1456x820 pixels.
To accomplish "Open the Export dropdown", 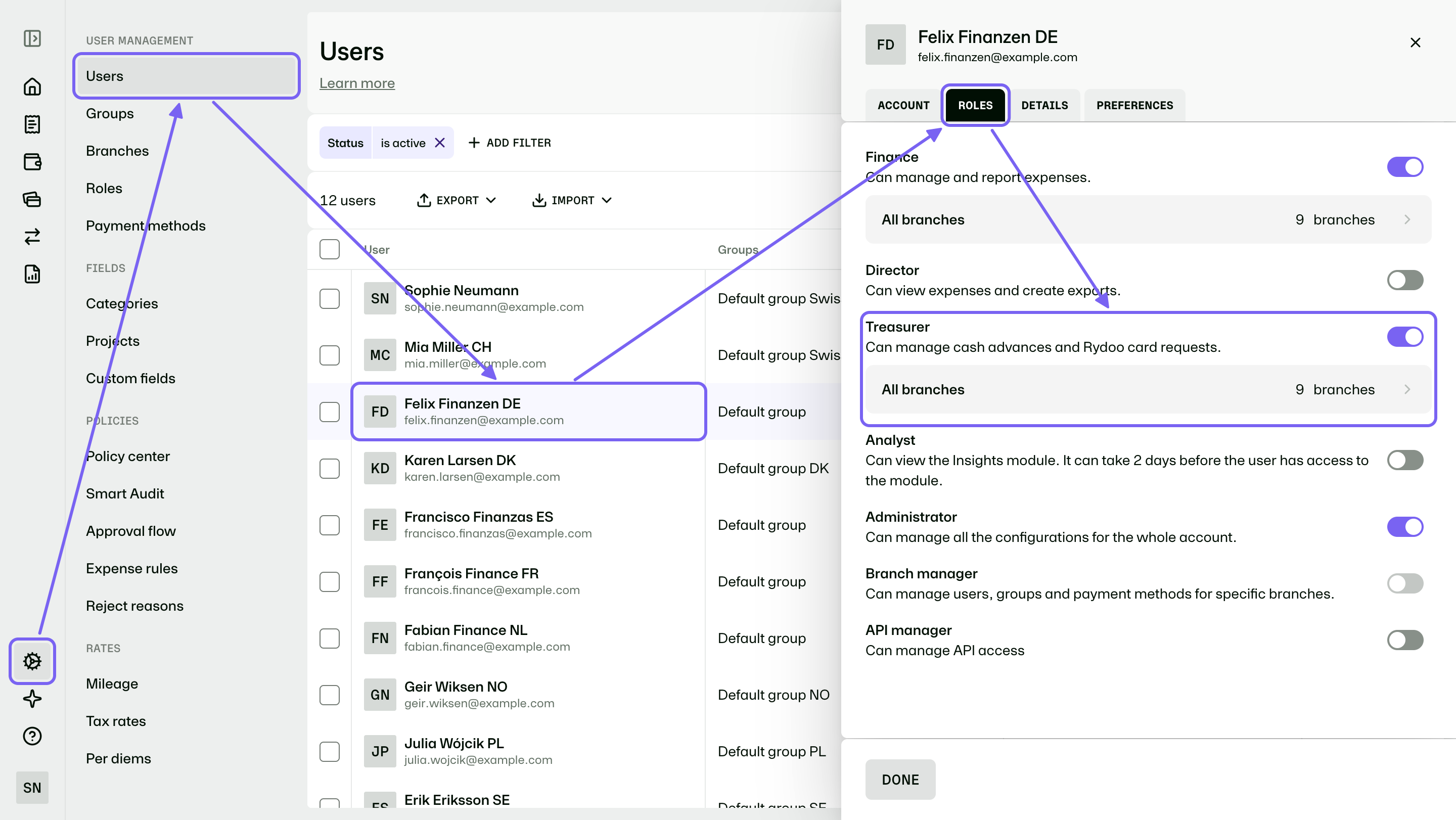I will tap(456, 201).
